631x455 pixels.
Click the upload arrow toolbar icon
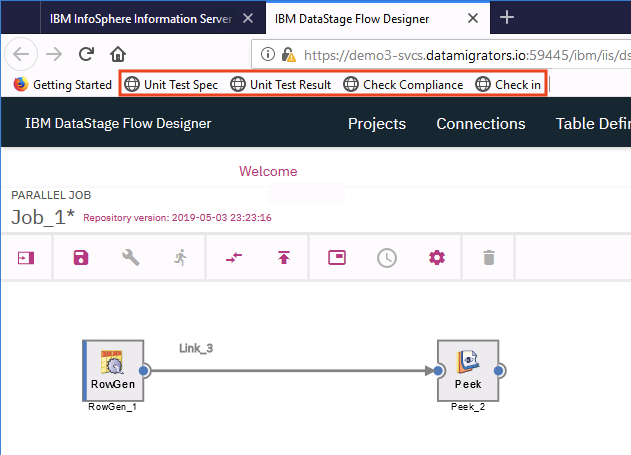[284, 258]
